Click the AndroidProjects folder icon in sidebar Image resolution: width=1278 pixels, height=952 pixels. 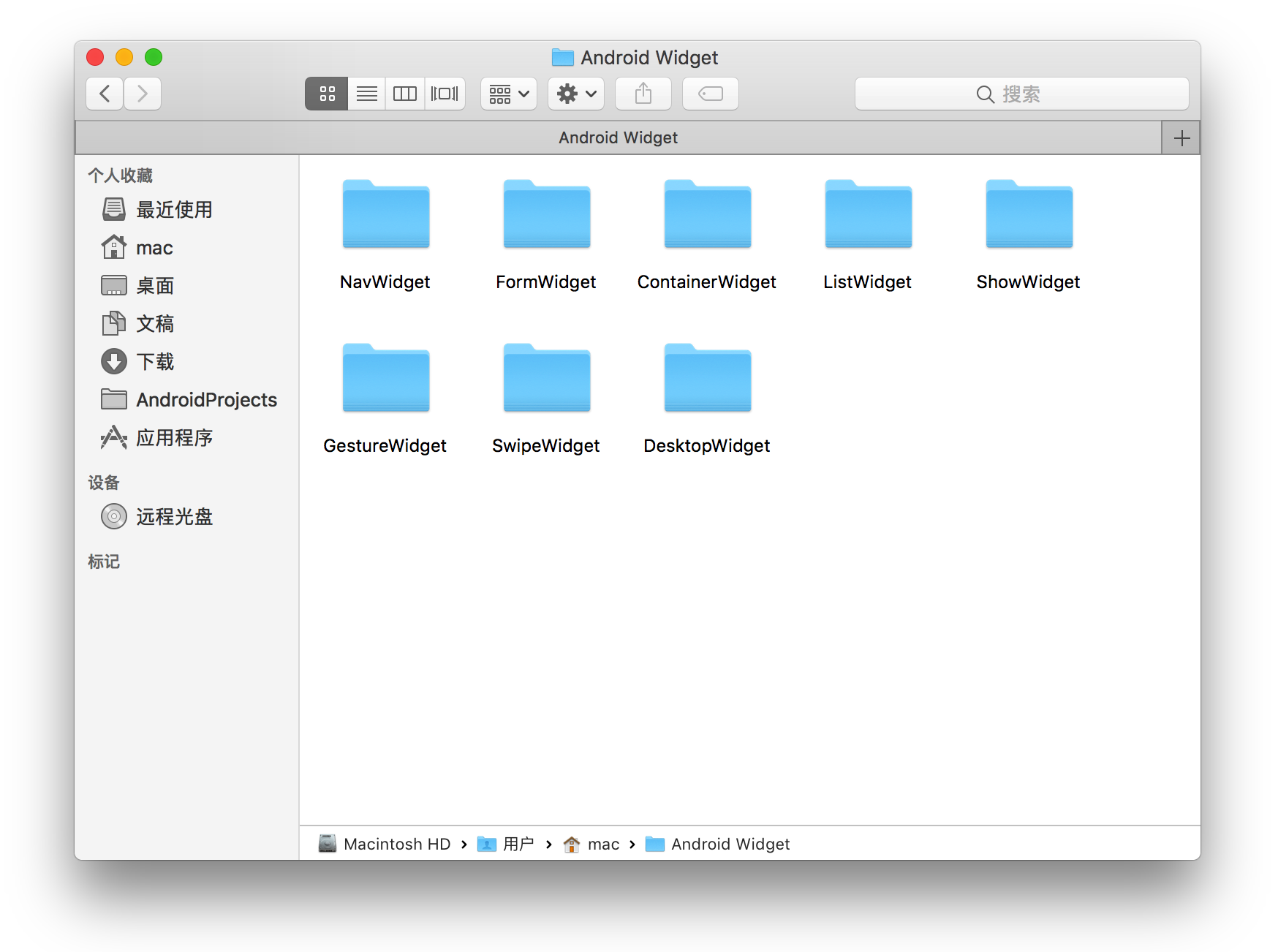pos(114,399)
